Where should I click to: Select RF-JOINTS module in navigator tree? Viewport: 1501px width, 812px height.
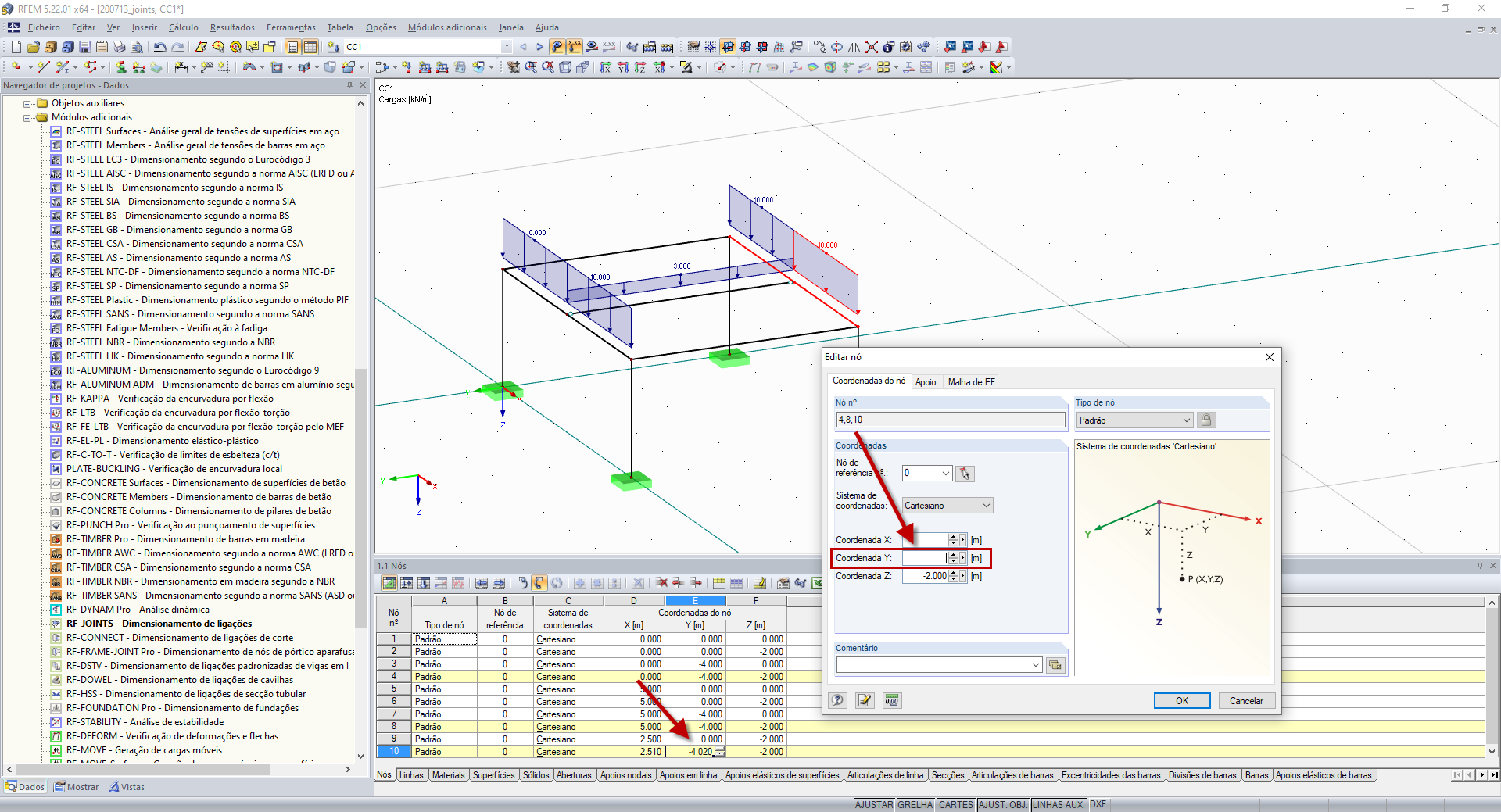159,624
